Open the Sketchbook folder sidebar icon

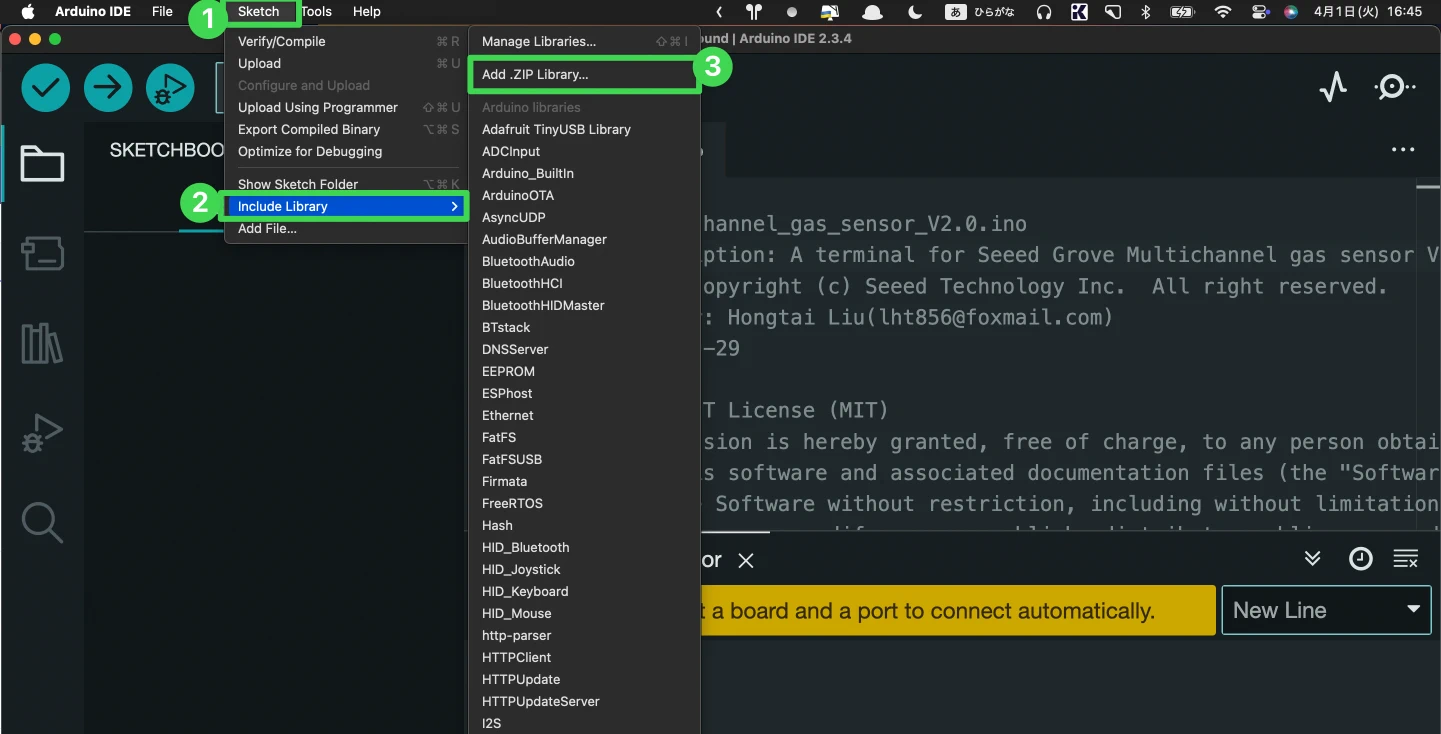click(42, 164)
